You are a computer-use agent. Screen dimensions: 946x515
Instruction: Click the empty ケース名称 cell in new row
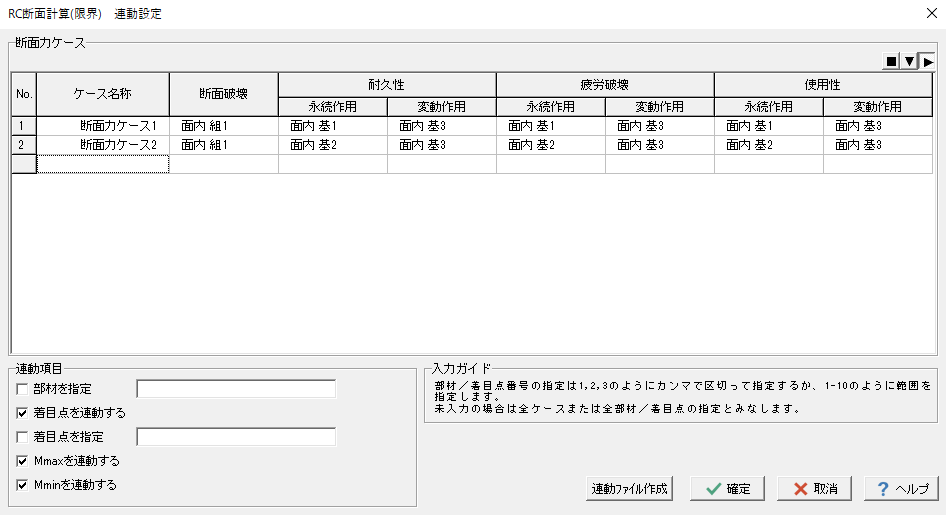[x=103, y=164]
